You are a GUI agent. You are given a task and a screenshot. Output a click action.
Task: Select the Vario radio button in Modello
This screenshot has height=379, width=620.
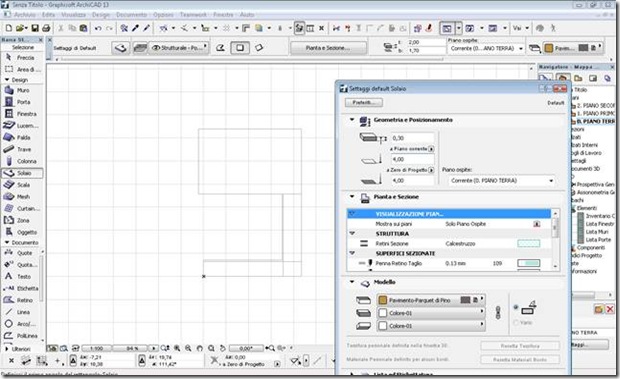tap(516, 323)
